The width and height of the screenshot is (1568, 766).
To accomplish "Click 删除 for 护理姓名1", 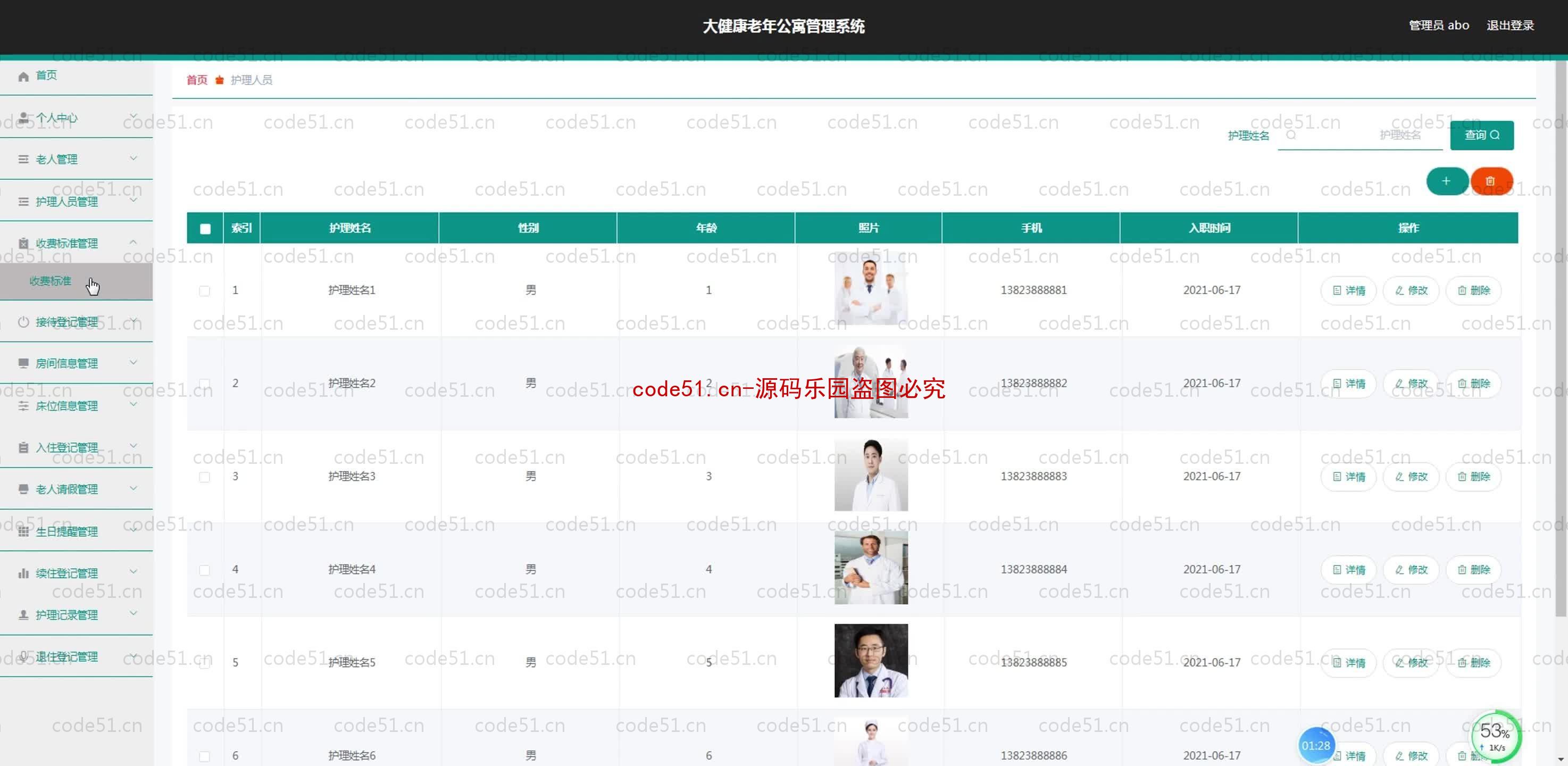I will (x=1474, y=290).
